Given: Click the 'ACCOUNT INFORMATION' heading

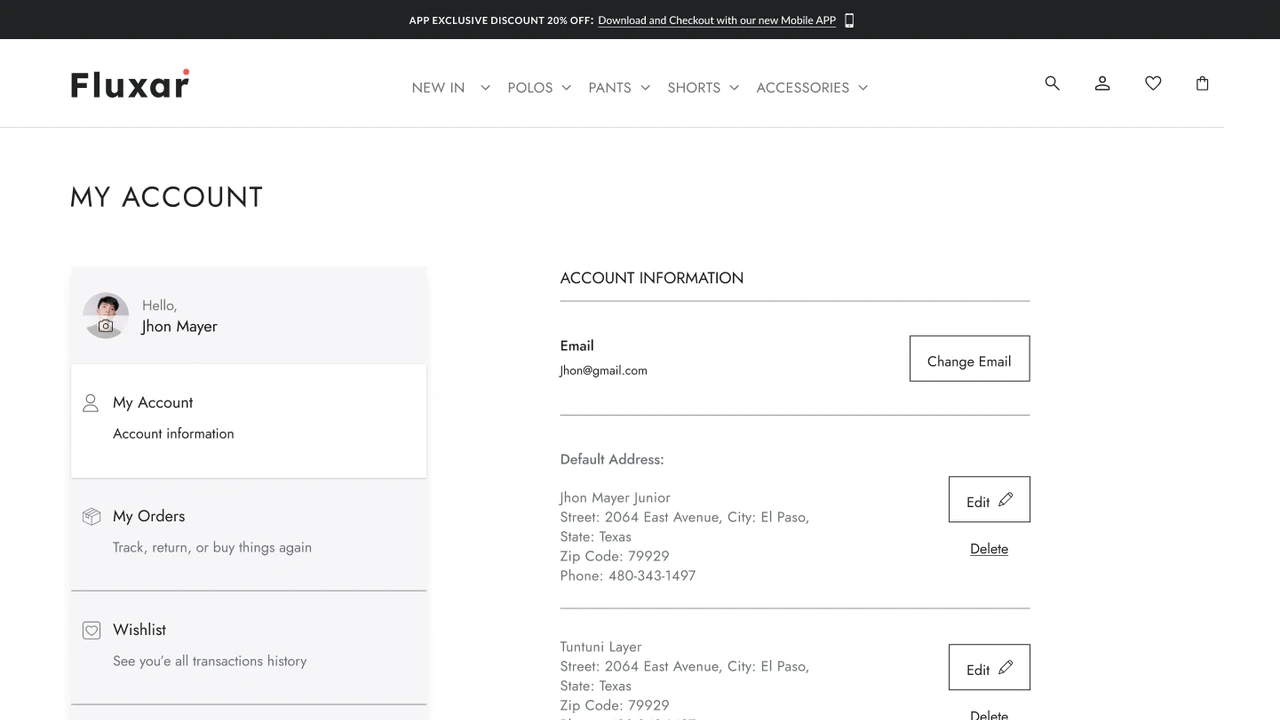Looking at the screenshot, I should pos(652,278).
